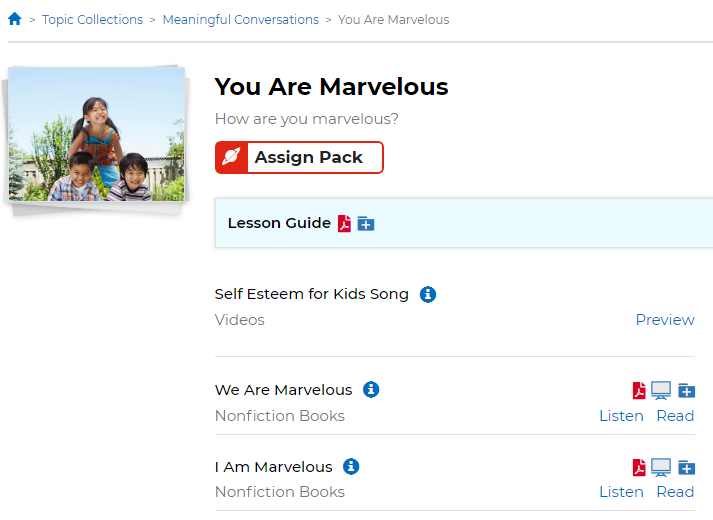Show info for Self Esteem for Kids Song
Image resolution: width=713 pixels, height=520 pixels.
[427, 294]
